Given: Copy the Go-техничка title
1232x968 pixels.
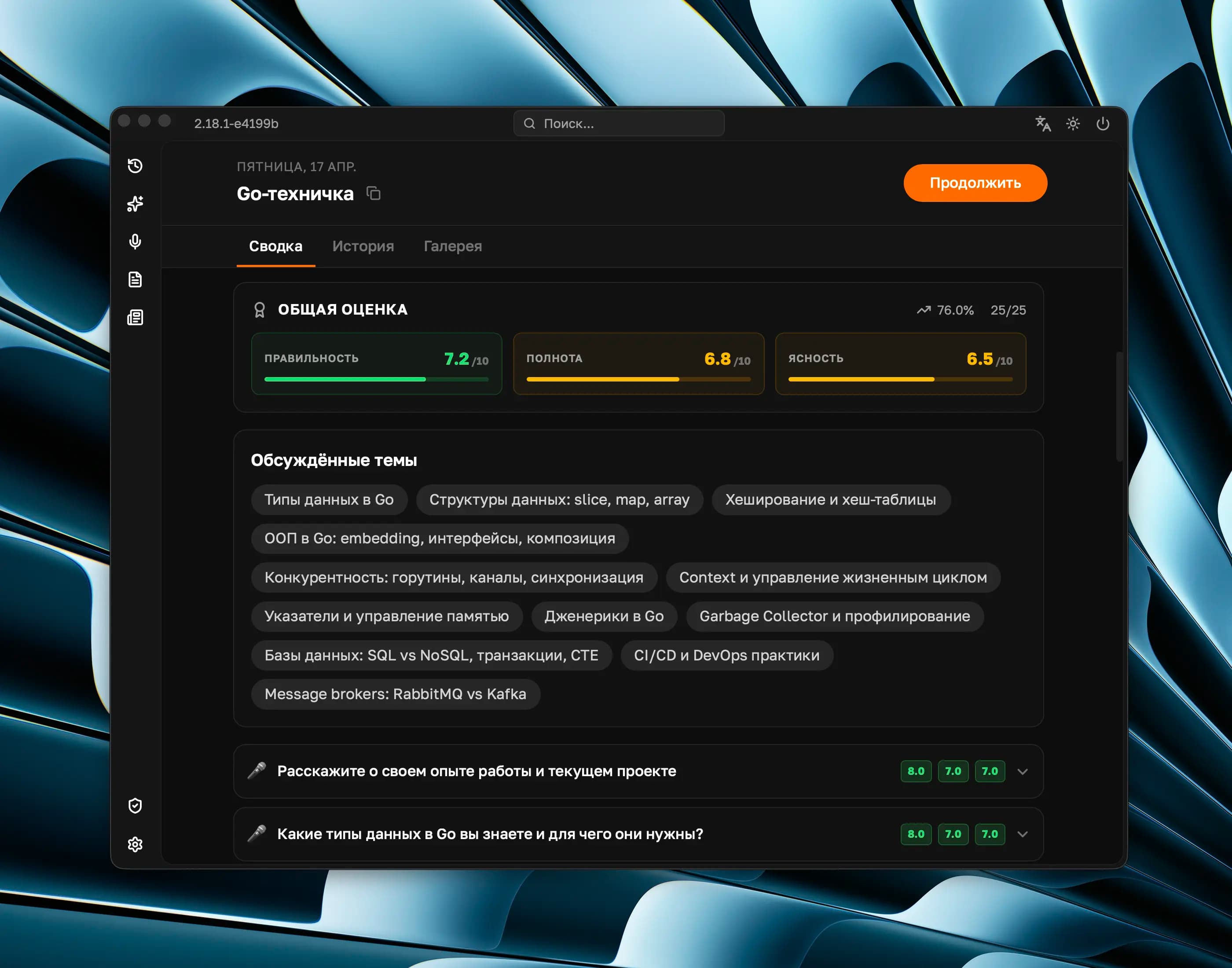Looking at the screenshot, I should [374, 193].
